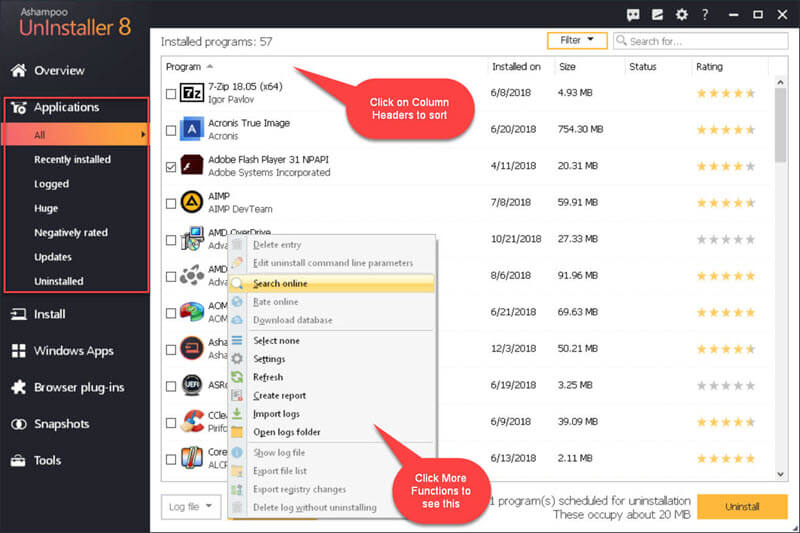
Task: Click the Acronis True Image icon
Action: [x=192, y=130]
